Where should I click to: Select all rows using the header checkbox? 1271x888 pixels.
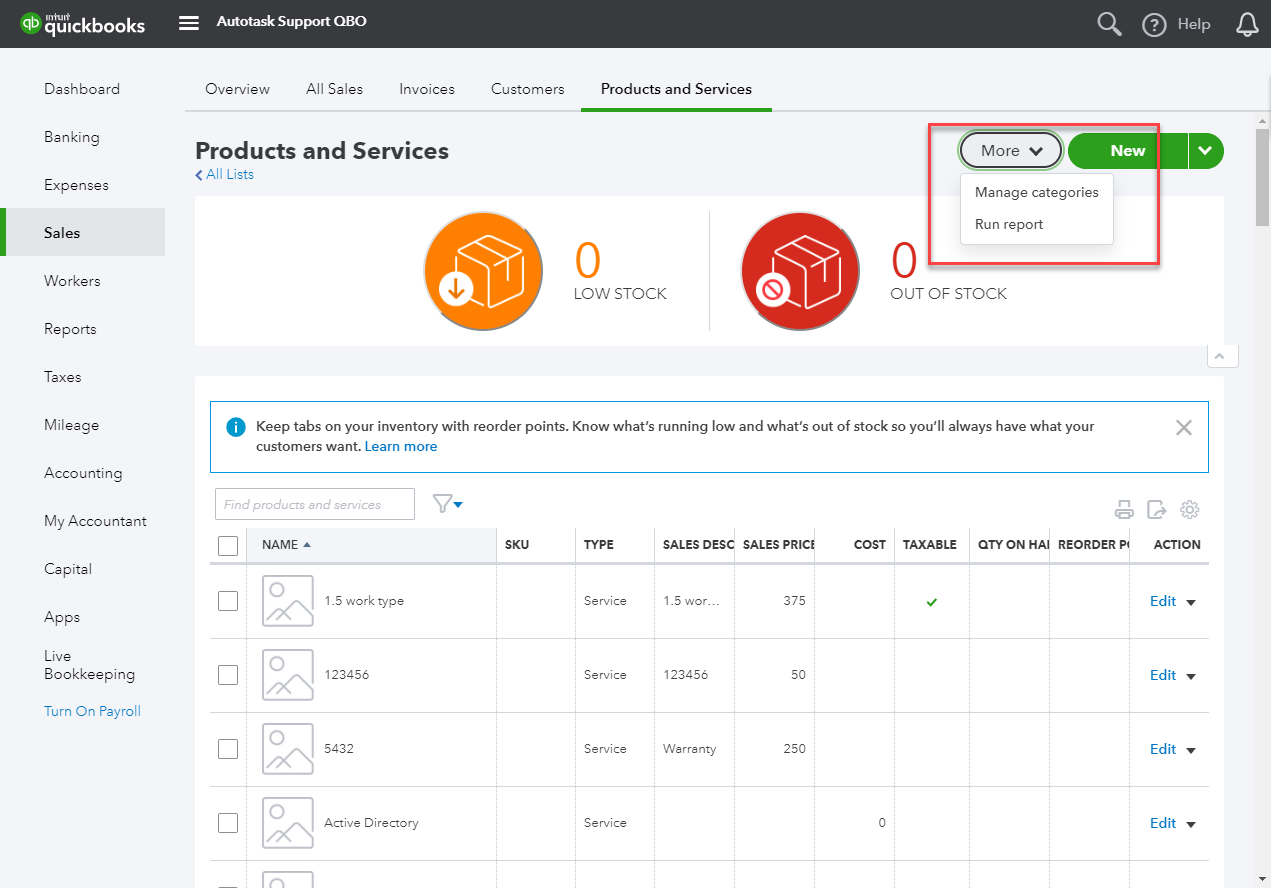[x=228, y=544]
